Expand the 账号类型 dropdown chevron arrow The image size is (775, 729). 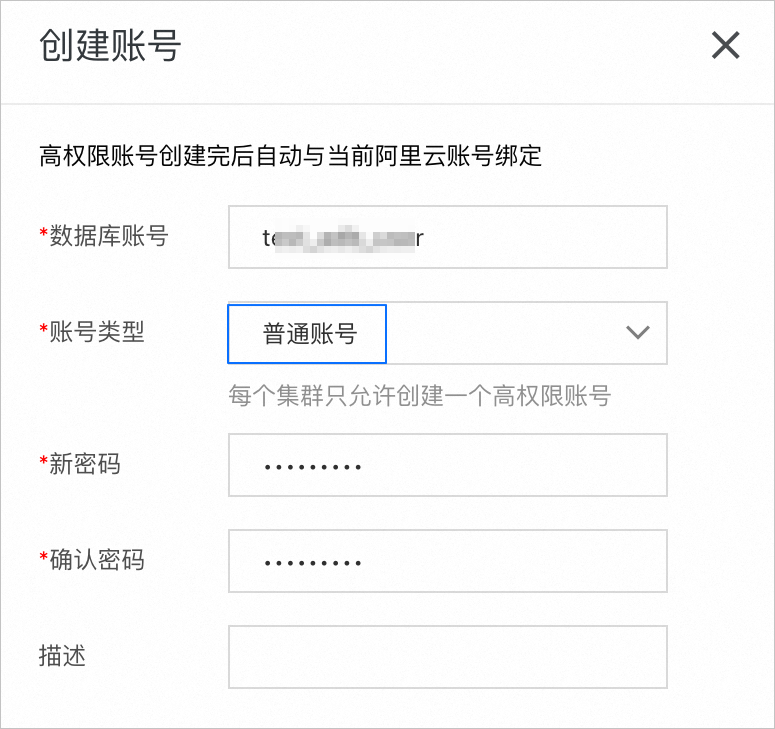[637, 333]
